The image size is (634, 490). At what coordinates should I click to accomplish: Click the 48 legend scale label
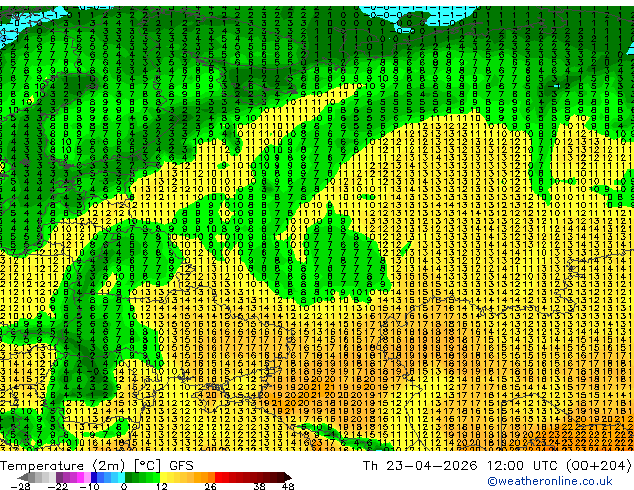click(x=288, y=486)
